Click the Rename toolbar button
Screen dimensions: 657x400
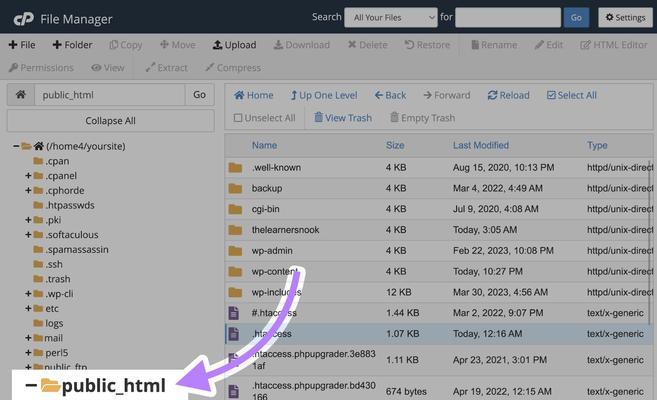point(494,45)
